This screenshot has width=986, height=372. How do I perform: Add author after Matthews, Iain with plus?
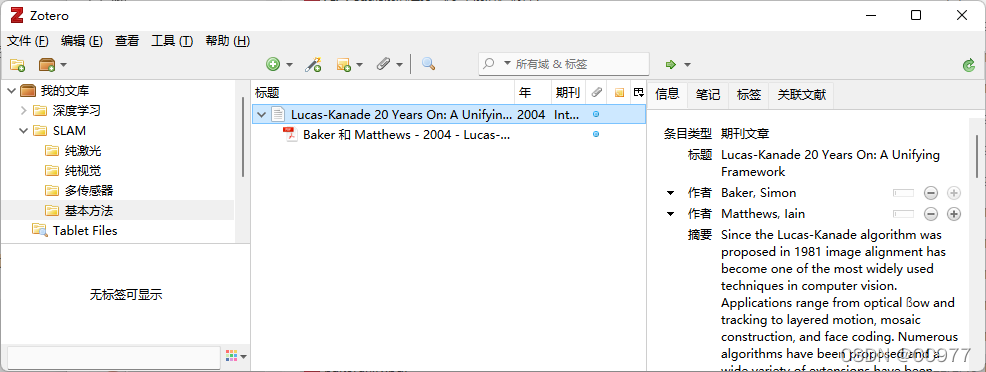point(954,214)
